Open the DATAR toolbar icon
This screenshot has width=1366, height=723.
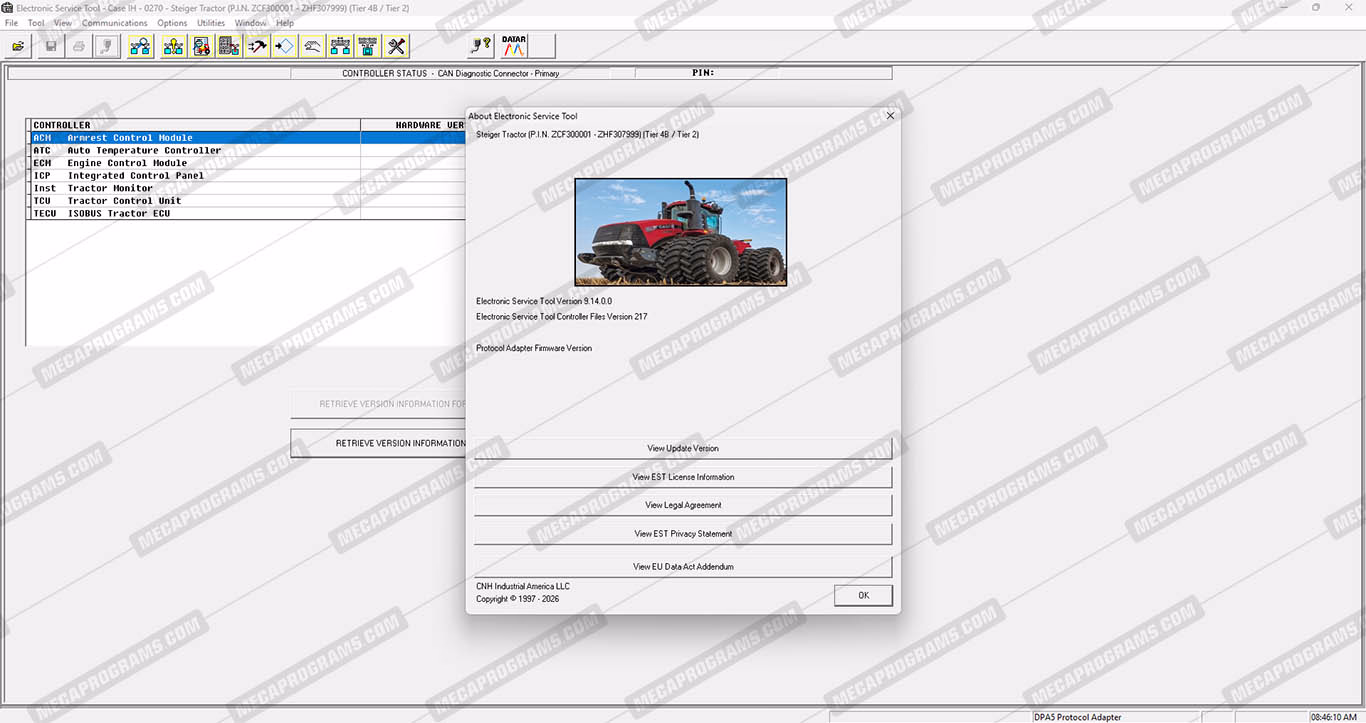[x=514, y=46]
